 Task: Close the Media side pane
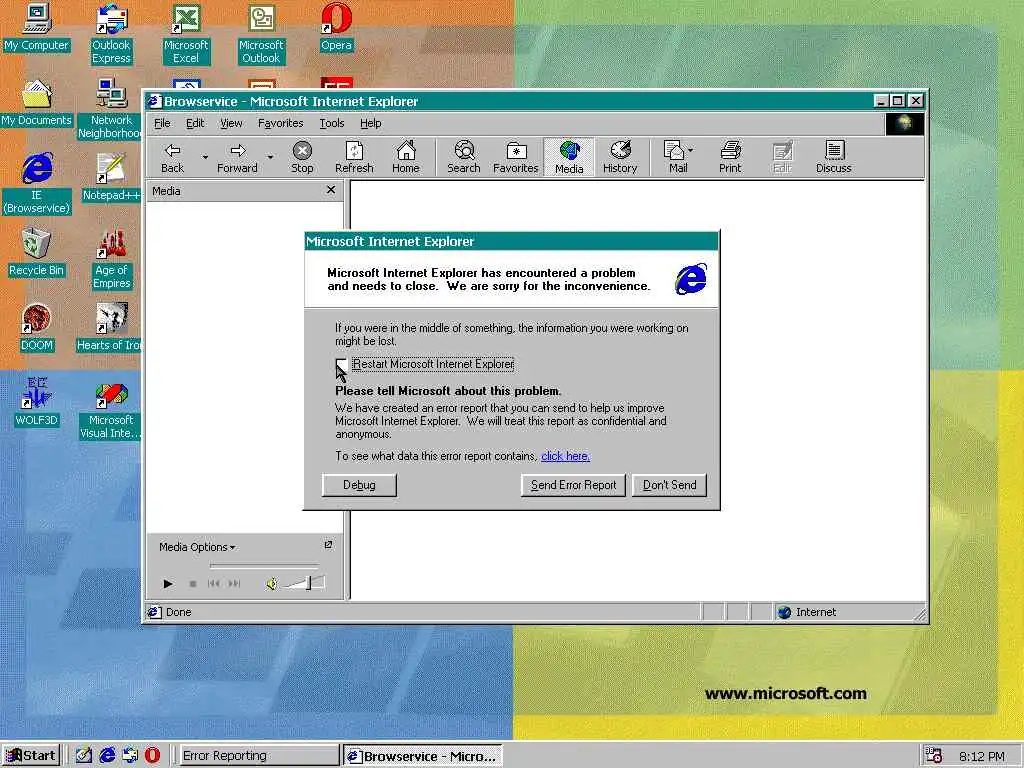[331, 190]
